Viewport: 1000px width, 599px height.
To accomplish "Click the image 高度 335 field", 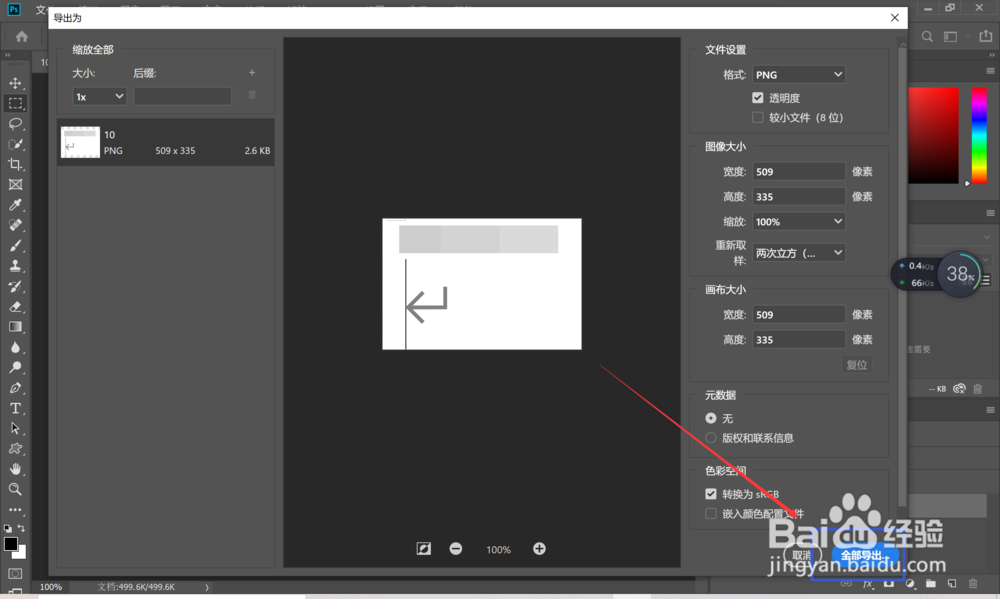I will coord(798,196).
